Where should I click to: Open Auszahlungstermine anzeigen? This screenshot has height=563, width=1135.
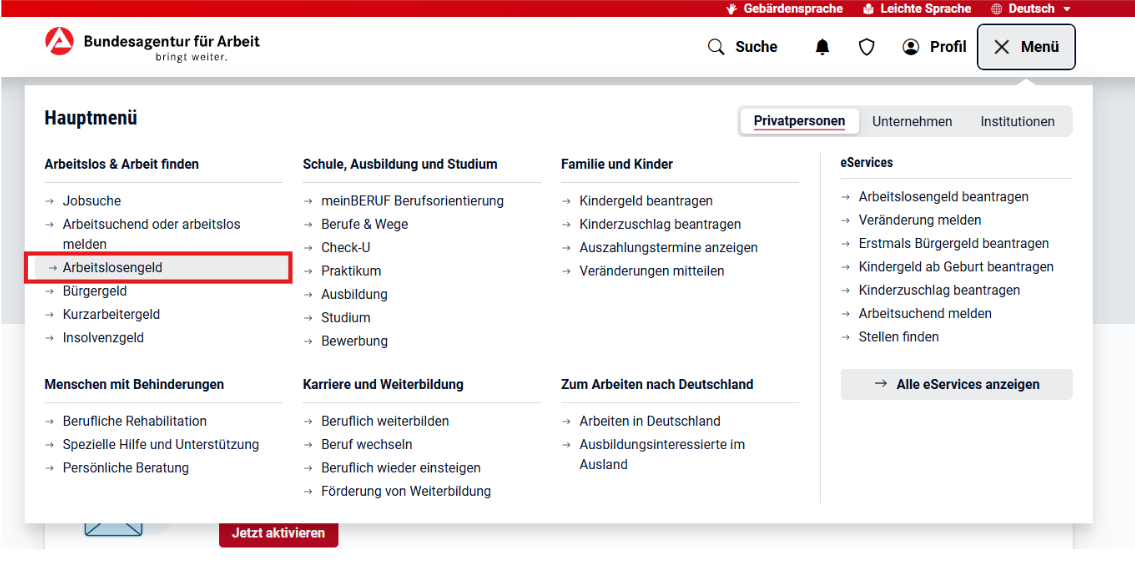tap(669, 247)
